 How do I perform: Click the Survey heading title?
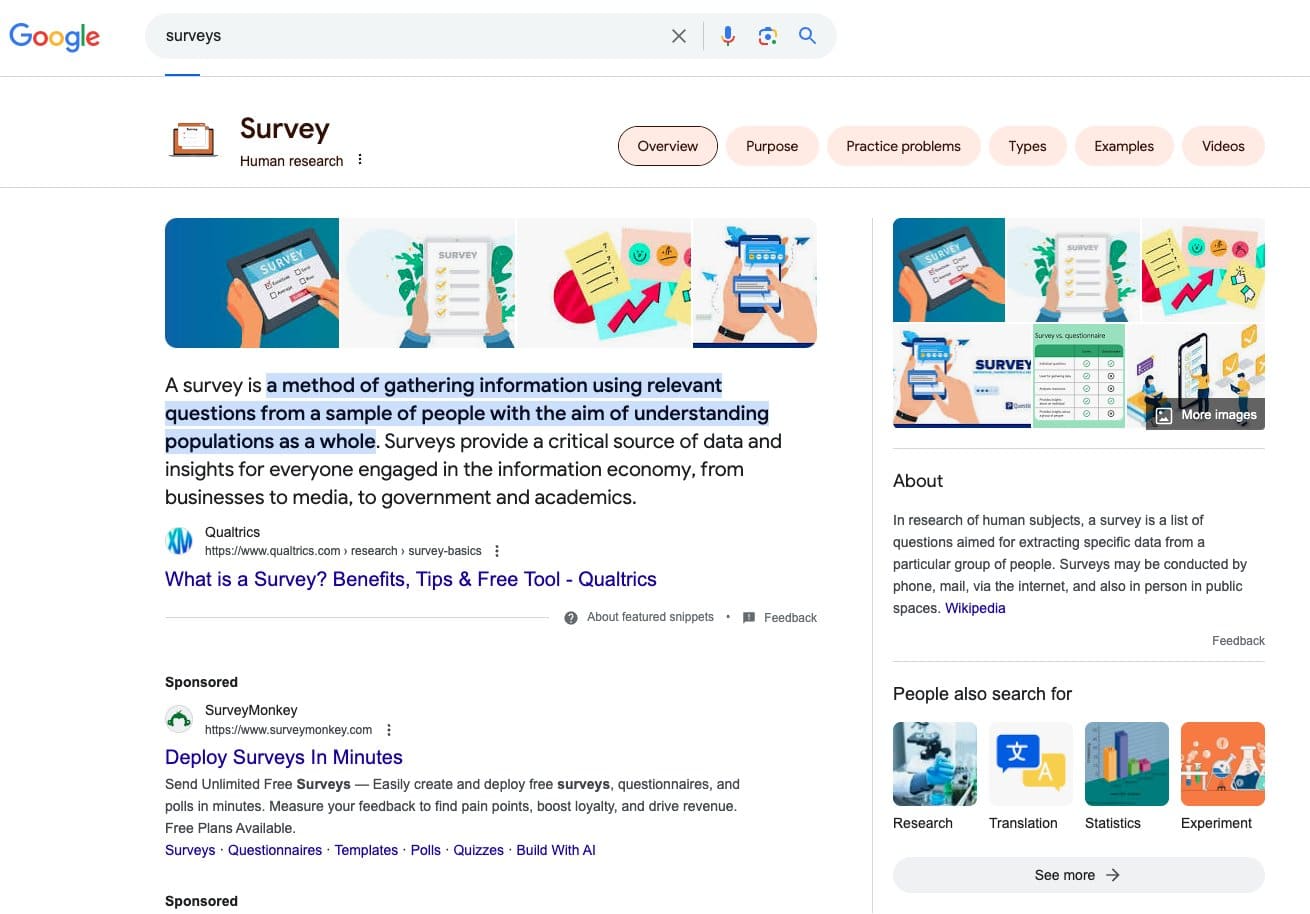(285, 129)
